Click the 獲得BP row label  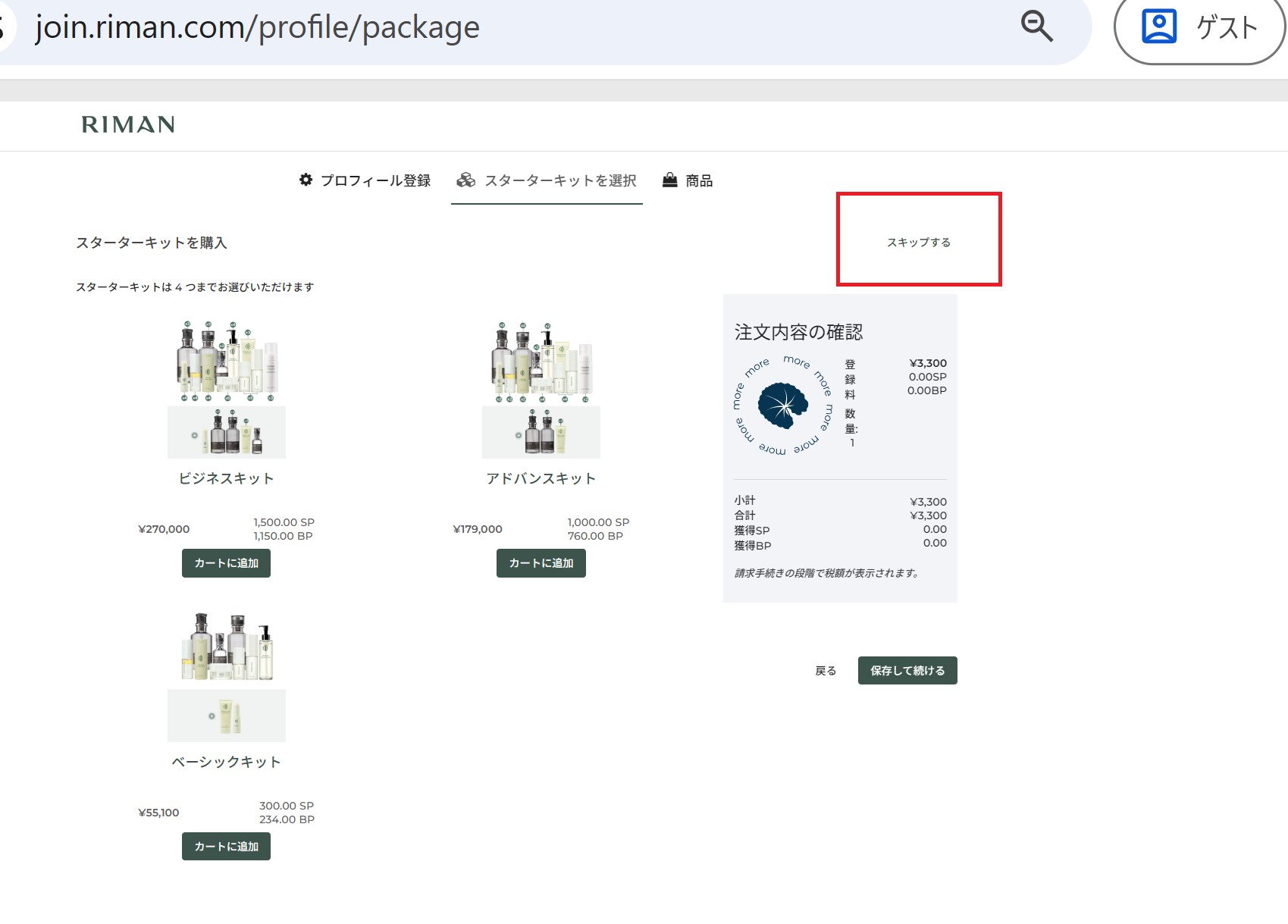(753, 545)
